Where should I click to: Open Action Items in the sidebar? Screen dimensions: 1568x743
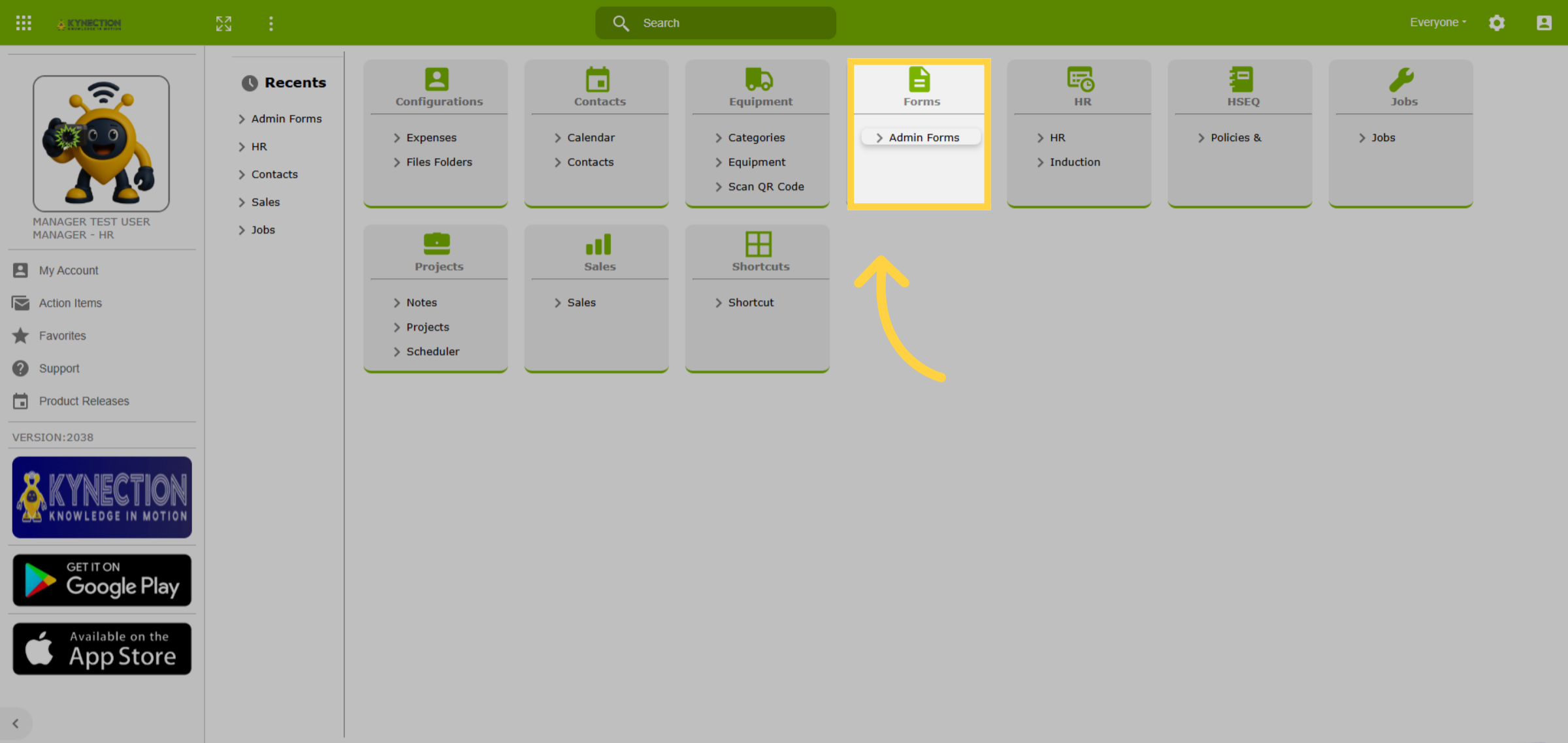click(70, 303)
